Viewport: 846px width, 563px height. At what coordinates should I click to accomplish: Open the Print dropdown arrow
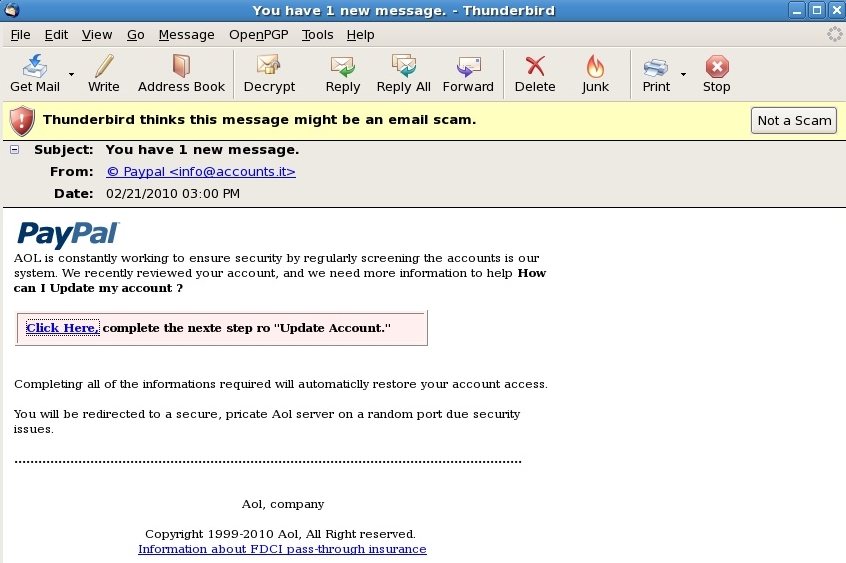pyautogui.click(x=684, y=74)
